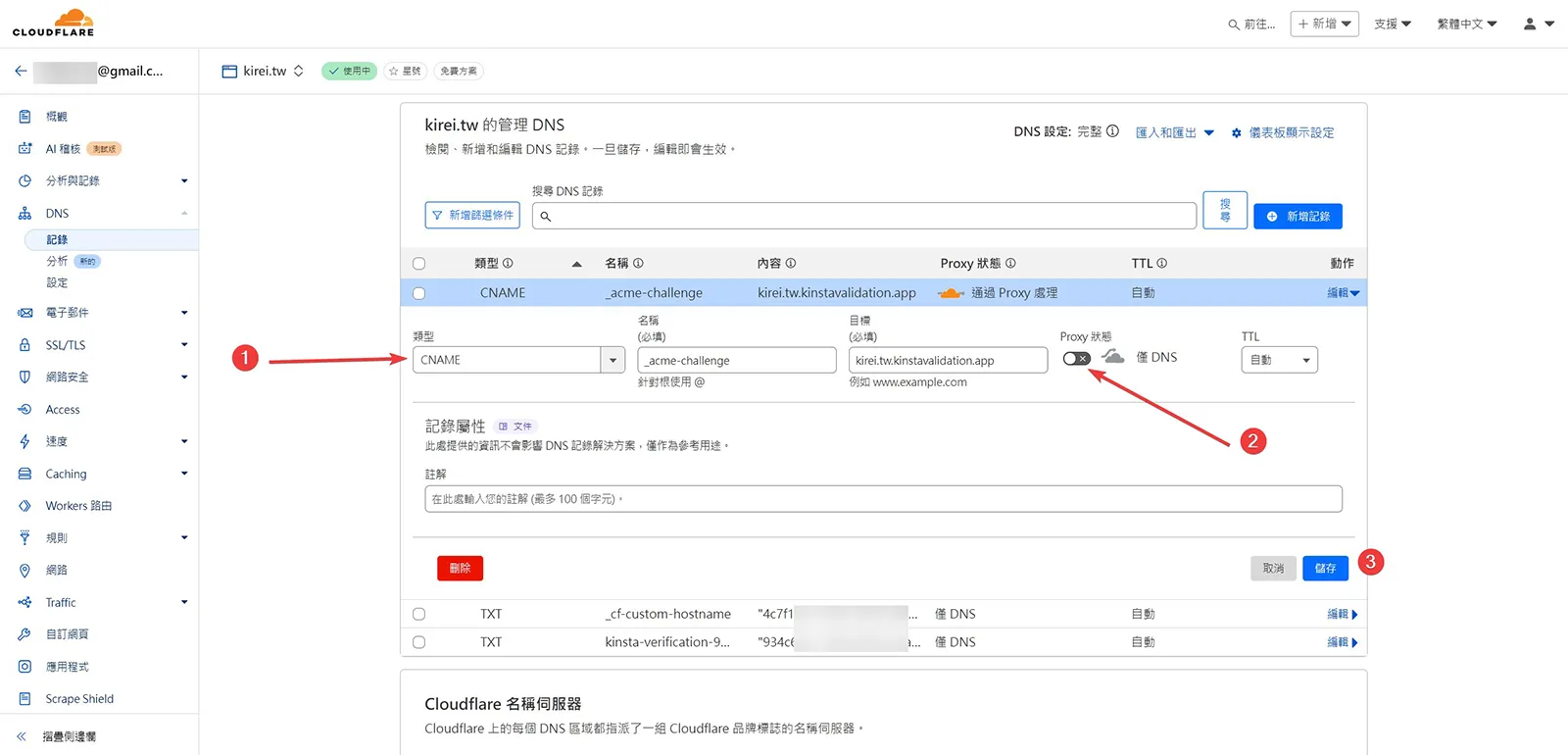
Task: Click the gray 取消 cancel button
Action: [x=1273, y=569]
